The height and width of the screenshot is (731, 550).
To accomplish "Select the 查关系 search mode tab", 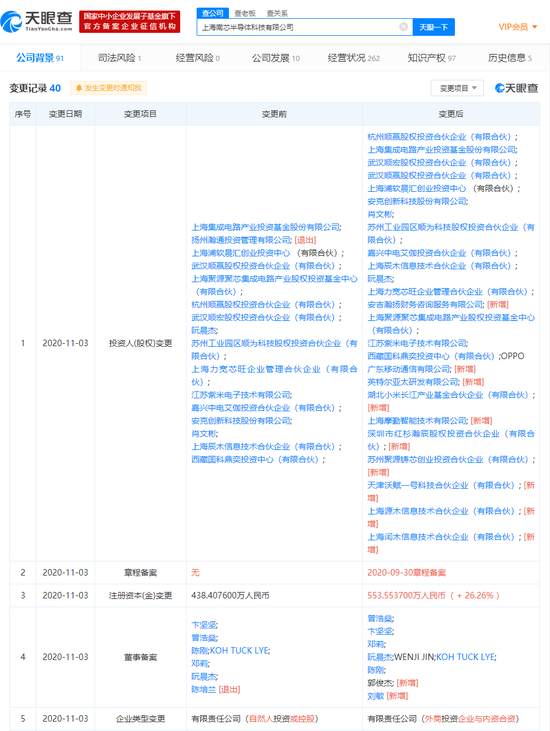I will [277, 13].
